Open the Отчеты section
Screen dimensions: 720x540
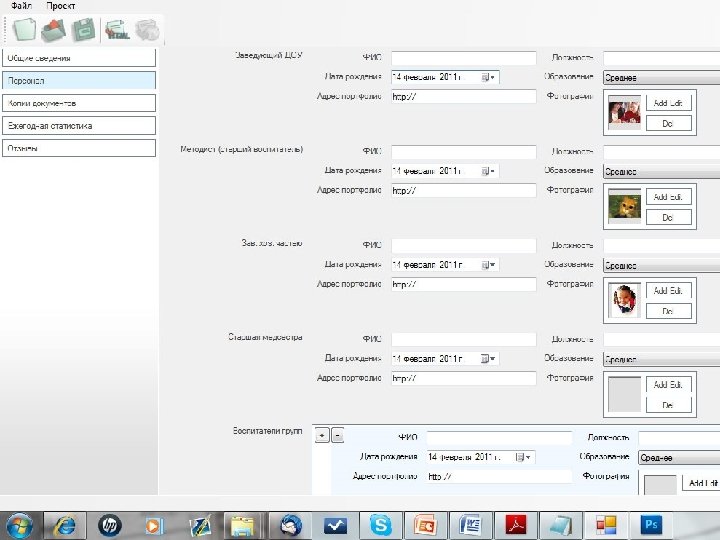(79, 148)
